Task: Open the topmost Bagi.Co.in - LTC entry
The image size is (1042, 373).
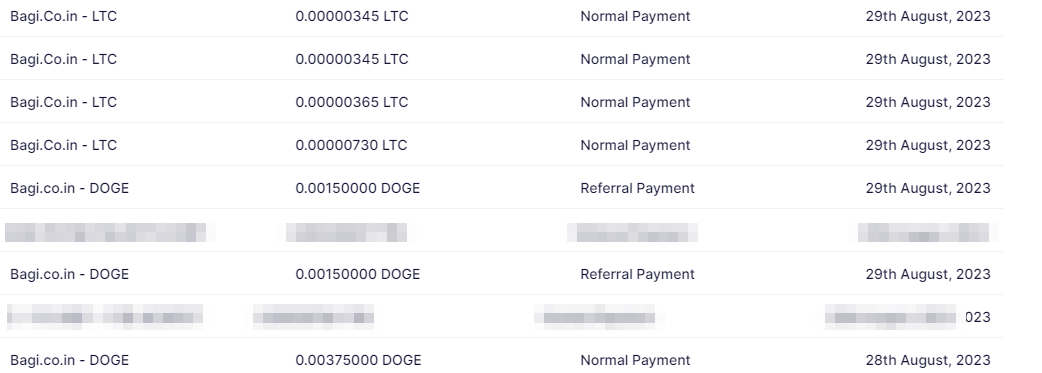Action: [64, 17]
